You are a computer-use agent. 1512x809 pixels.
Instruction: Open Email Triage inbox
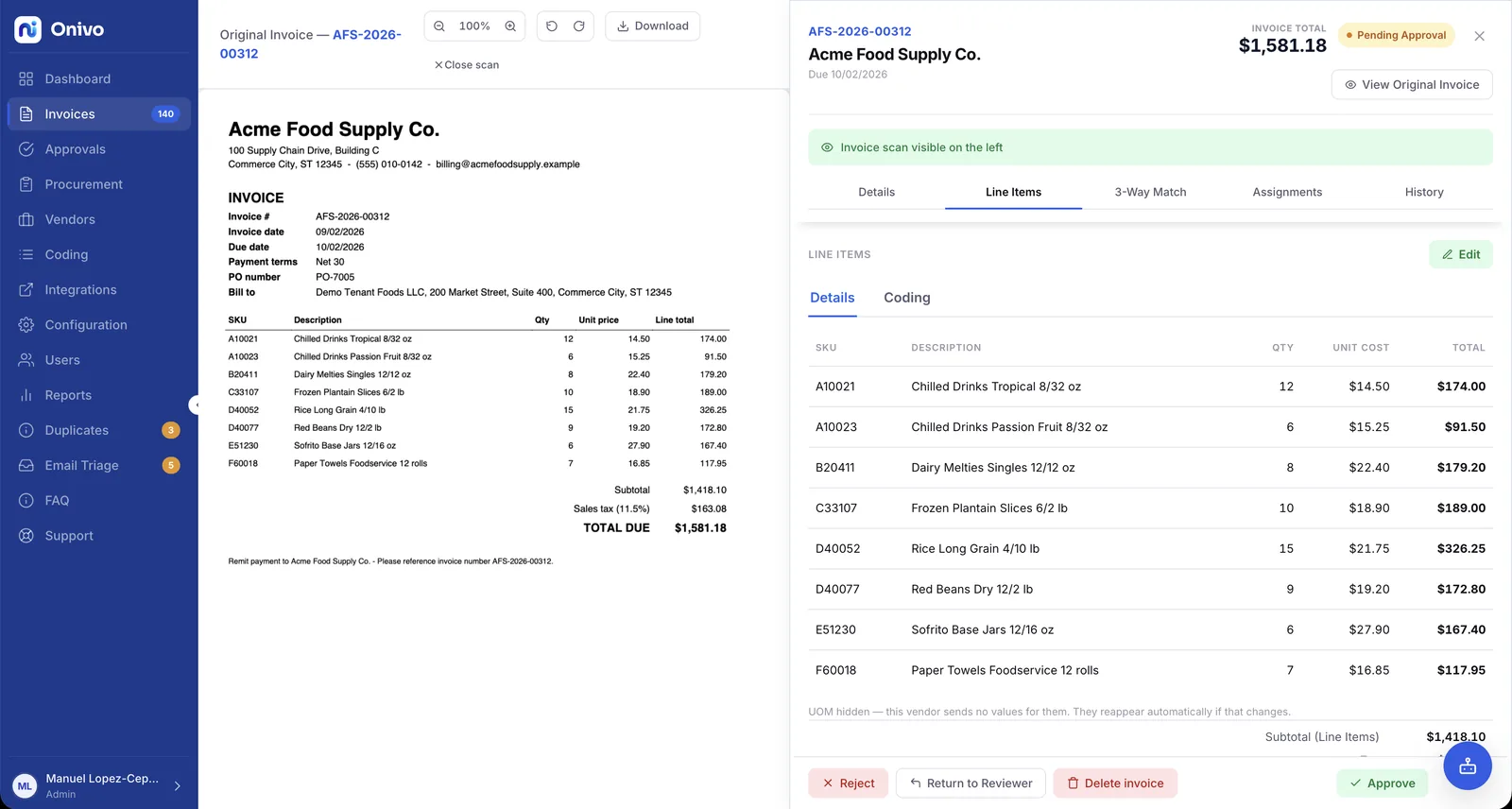(99, 465)
